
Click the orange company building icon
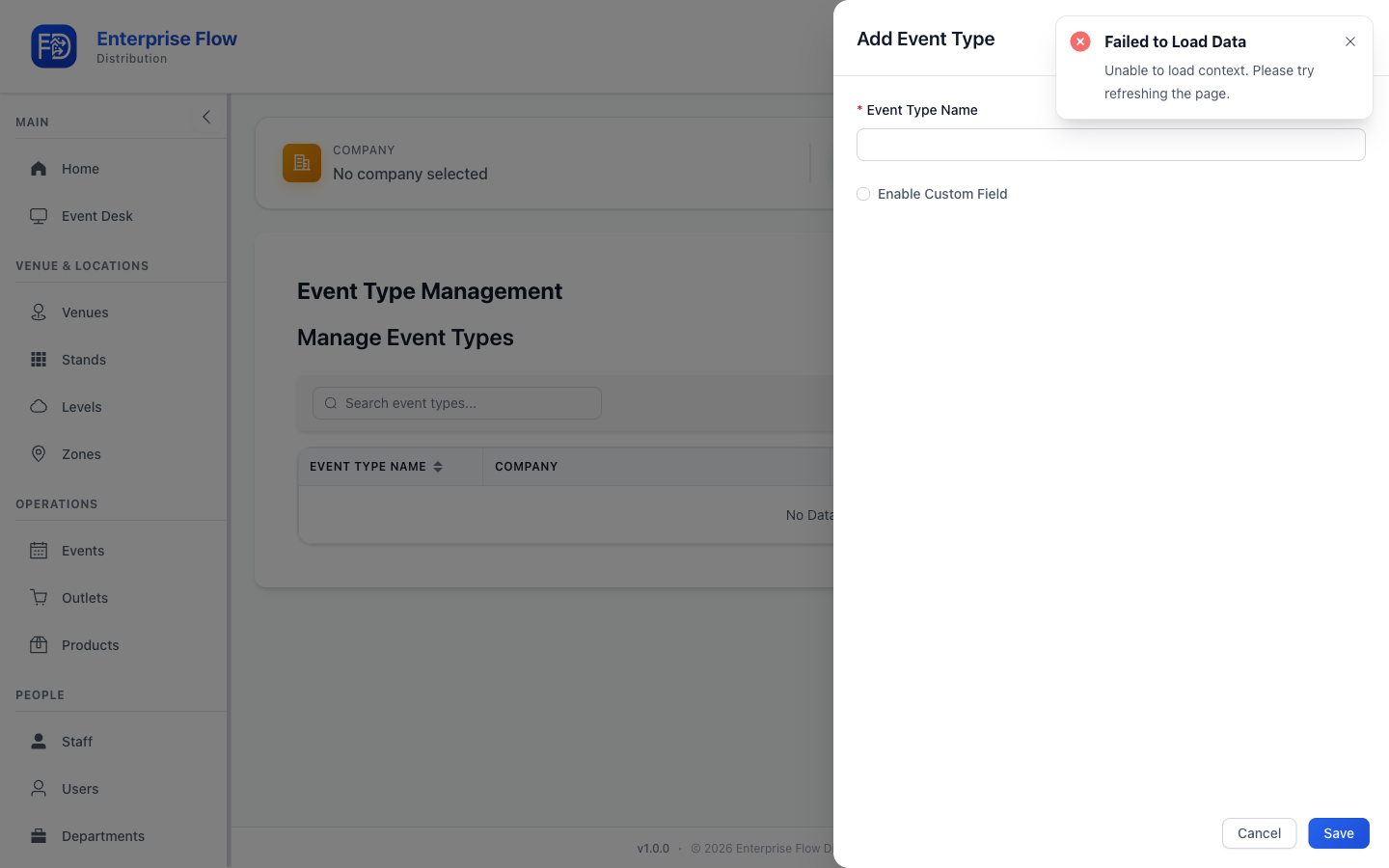click(302, 163)
